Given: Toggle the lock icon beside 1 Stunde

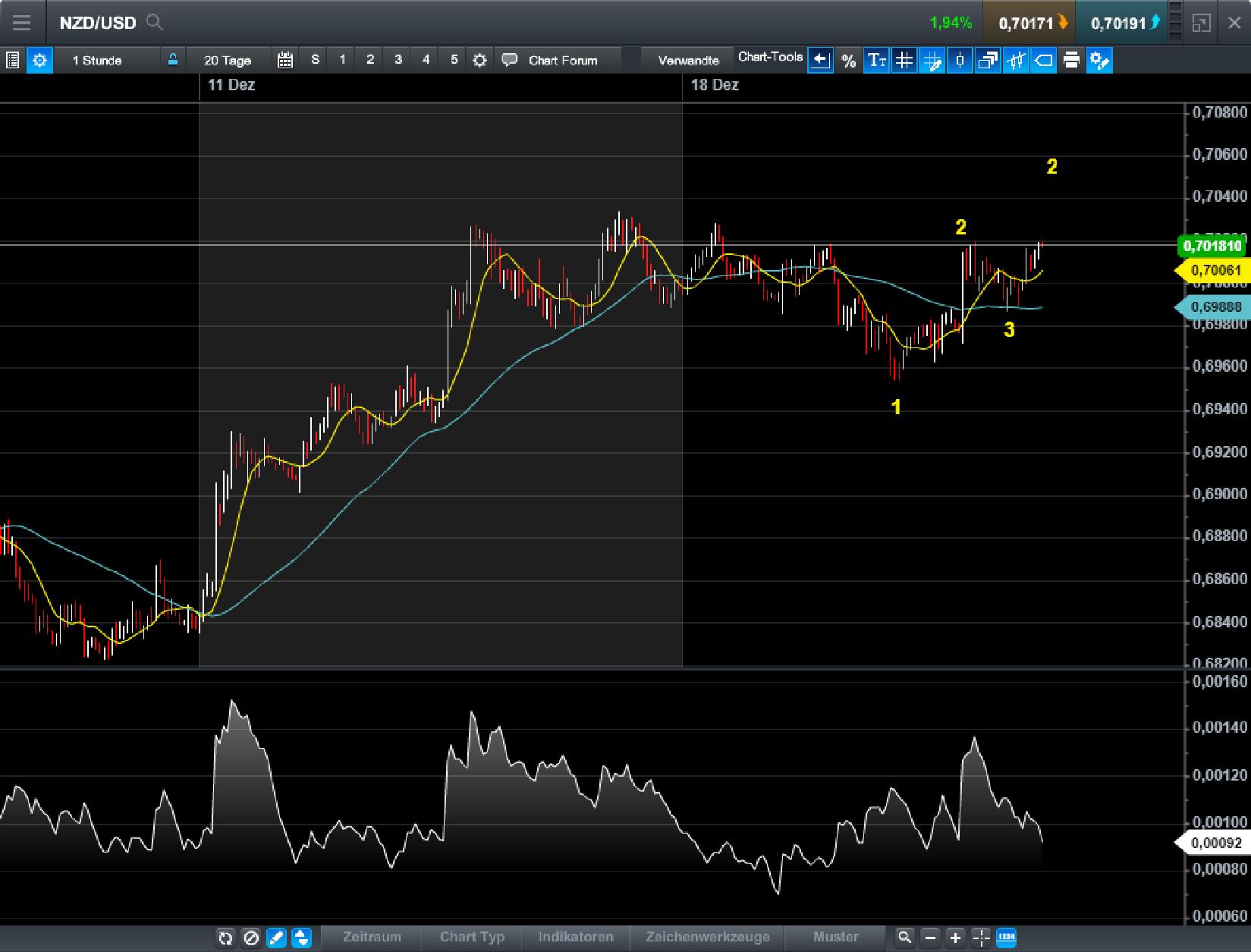Looking at the screenshot, I should [x=174, y=60].
